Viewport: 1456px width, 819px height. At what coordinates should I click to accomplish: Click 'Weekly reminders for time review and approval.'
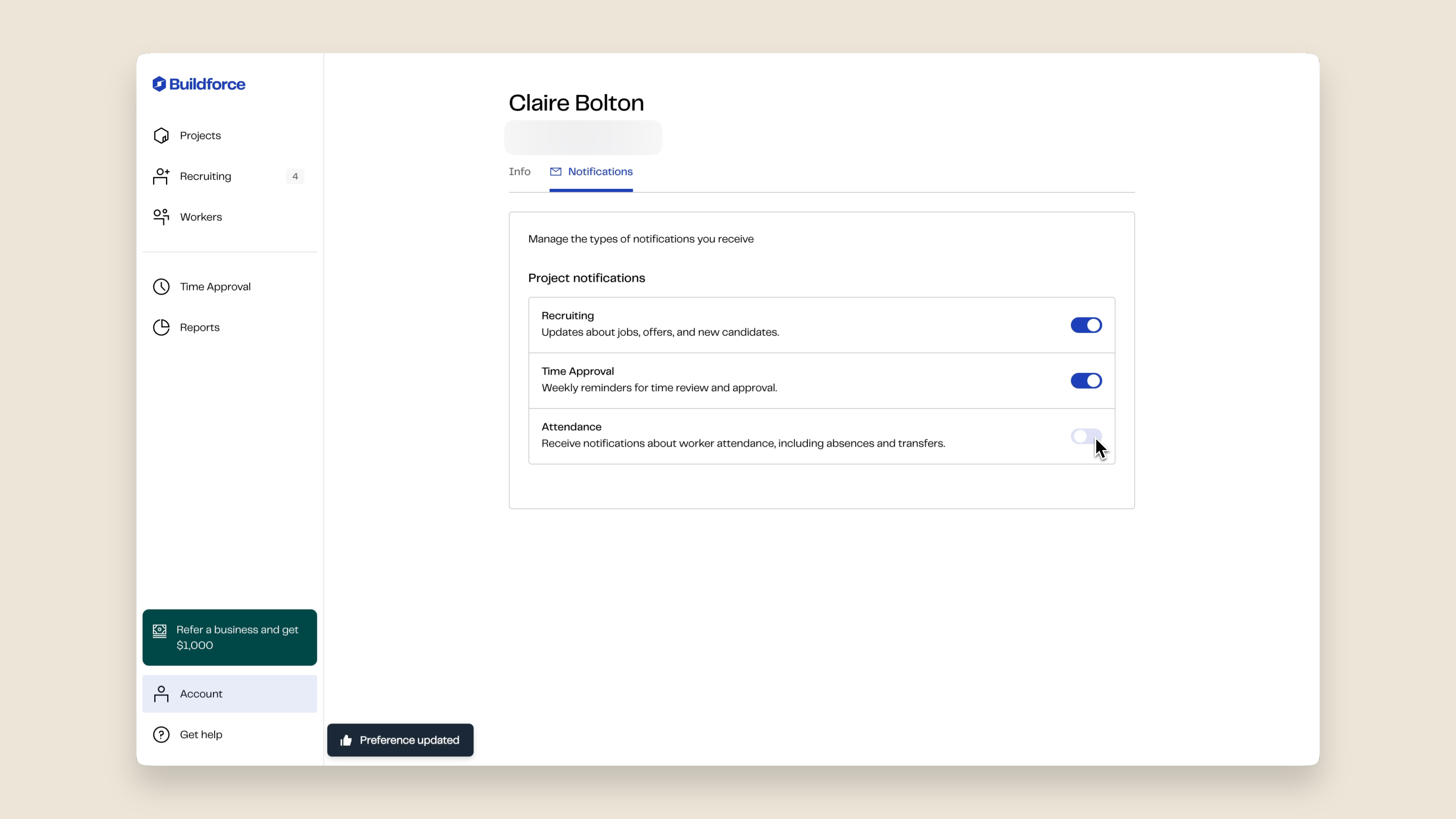[x=659, y=388]
